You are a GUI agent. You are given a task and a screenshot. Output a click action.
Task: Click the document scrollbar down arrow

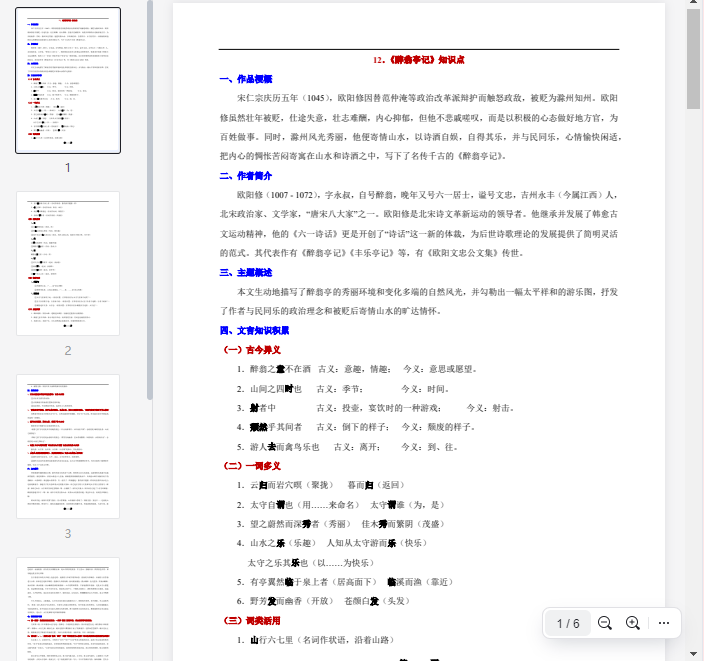694,653
